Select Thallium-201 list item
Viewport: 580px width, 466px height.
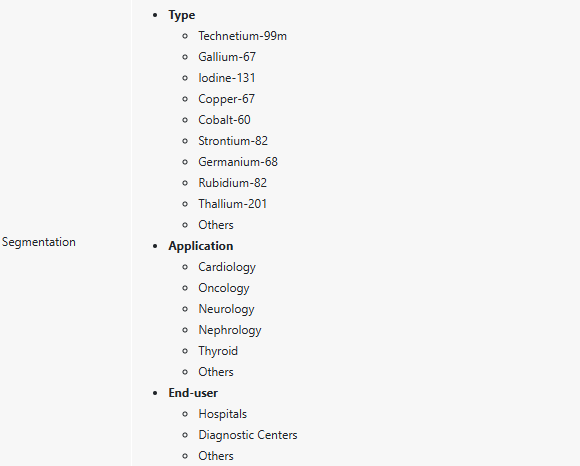coord(232,204)
